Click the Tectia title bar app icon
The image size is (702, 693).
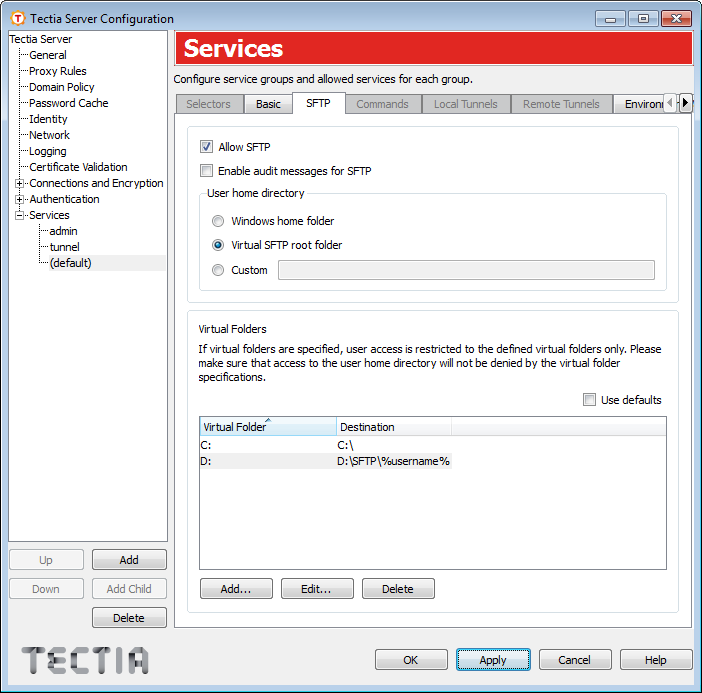17,18
